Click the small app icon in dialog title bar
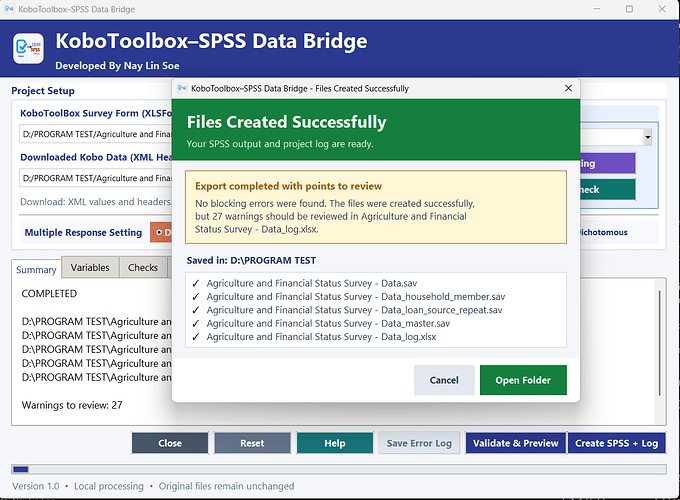The image size is (680, 500). click(182, 88)
